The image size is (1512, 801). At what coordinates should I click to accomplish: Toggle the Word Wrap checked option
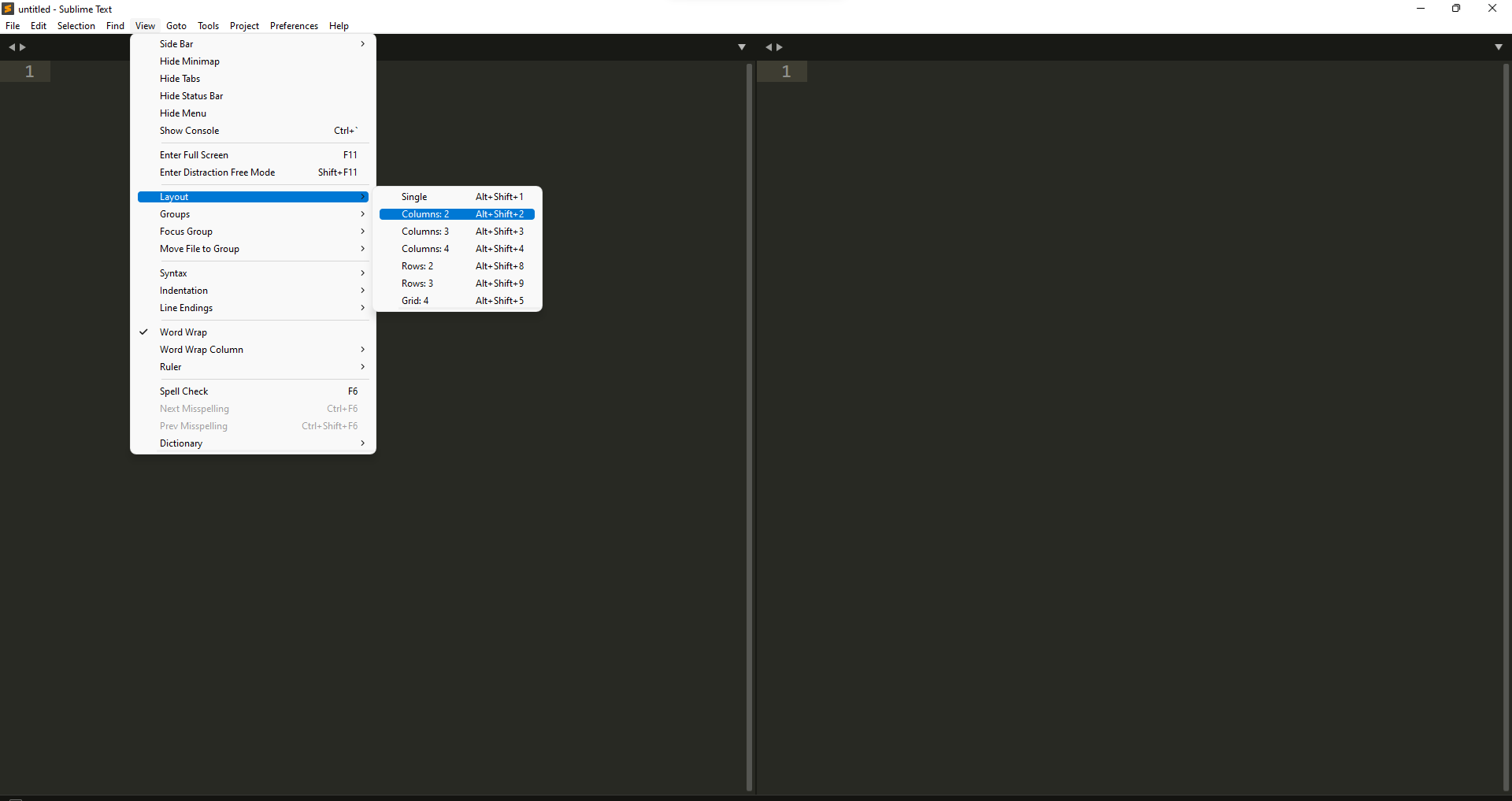pyautogui.click(x=183, y=332)
